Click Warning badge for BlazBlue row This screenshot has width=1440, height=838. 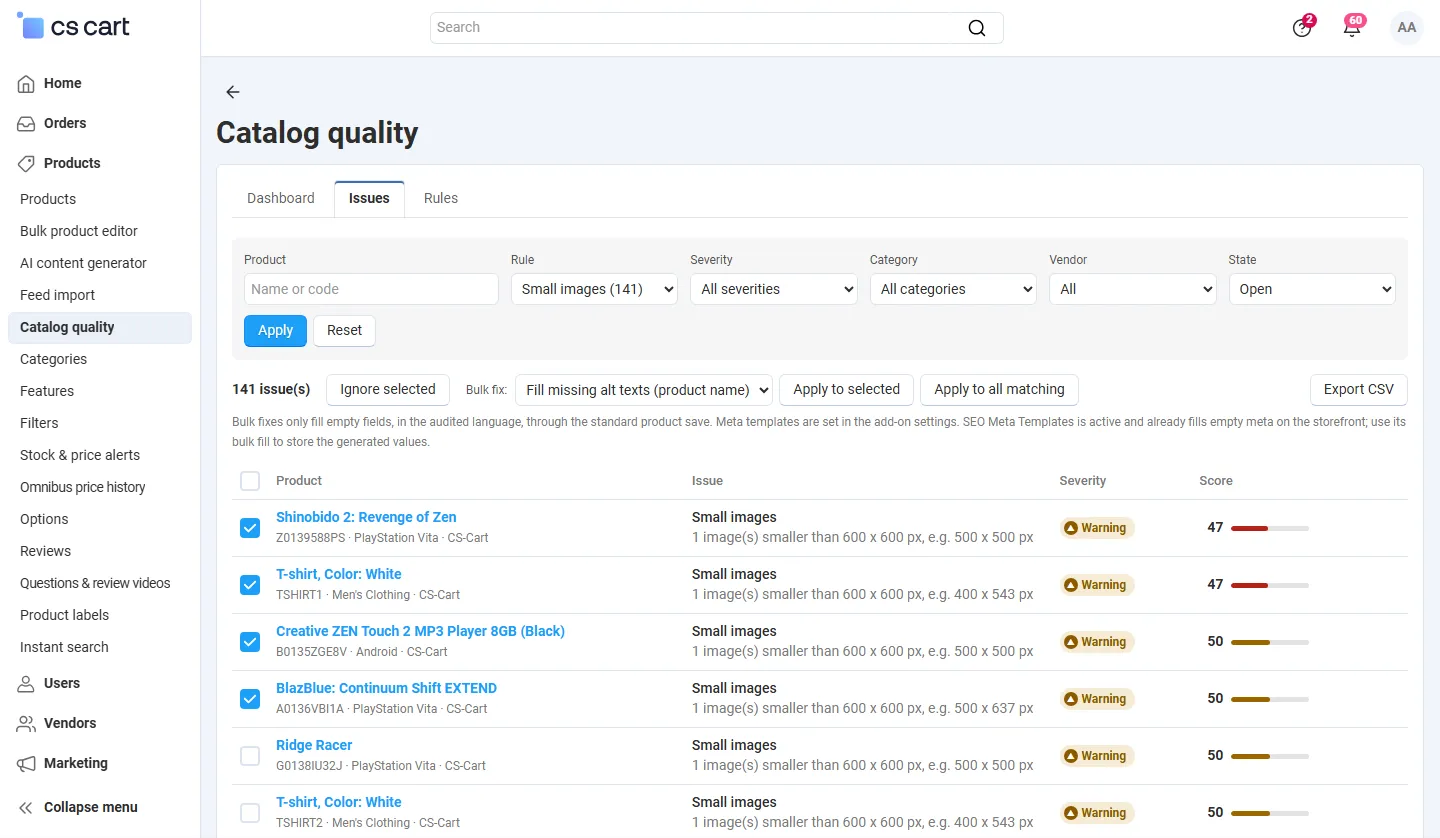pyautogui.click(x=1097, y=699)
